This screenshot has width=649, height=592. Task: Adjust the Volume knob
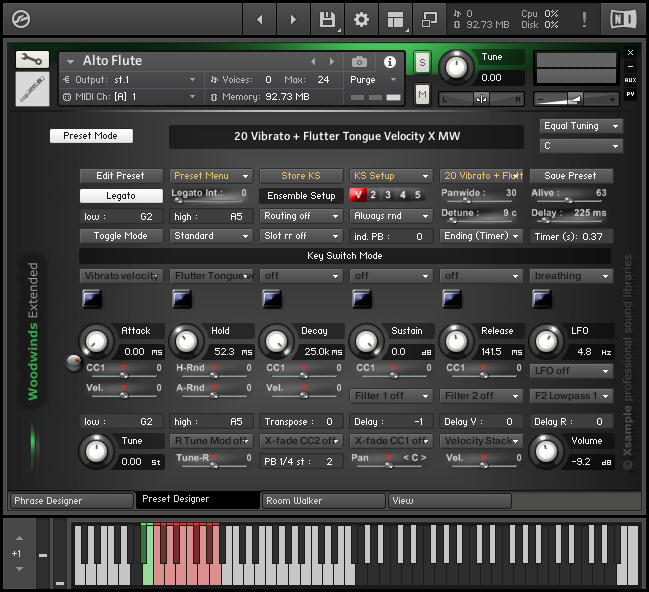click(546, 451)
